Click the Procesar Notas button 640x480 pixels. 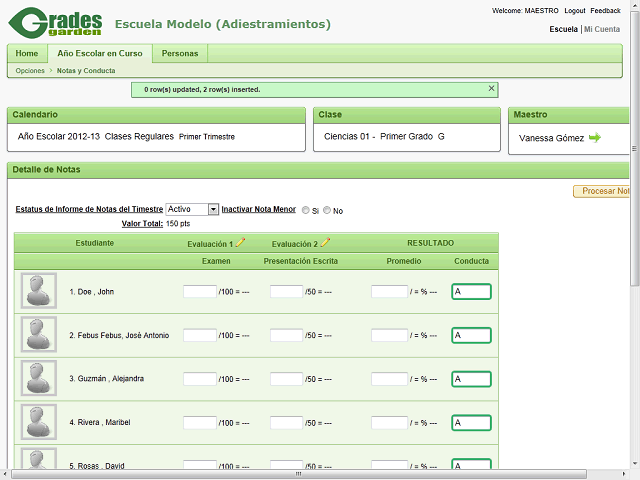(603, 191)
